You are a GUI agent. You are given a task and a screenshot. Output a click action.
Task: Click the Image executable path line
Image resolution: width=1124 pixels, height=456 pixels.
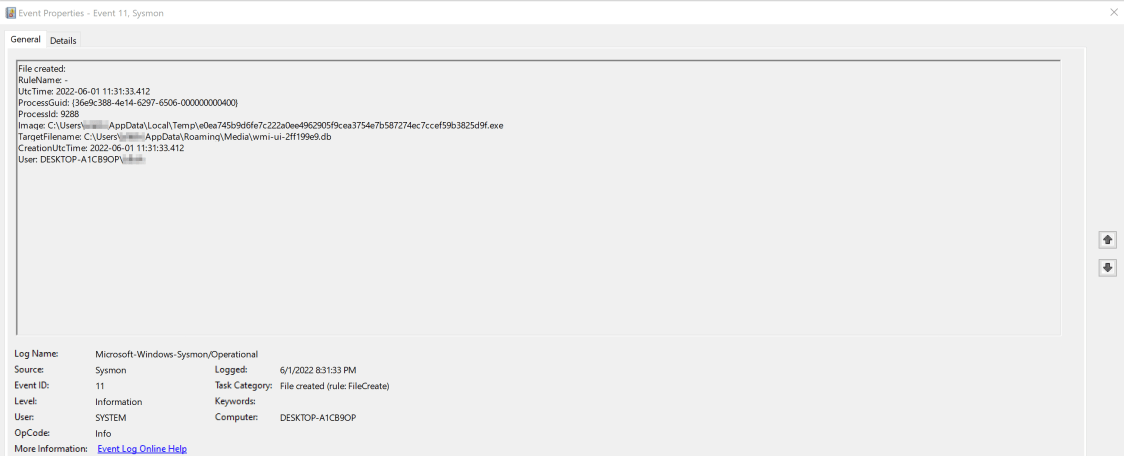[260, 125]
